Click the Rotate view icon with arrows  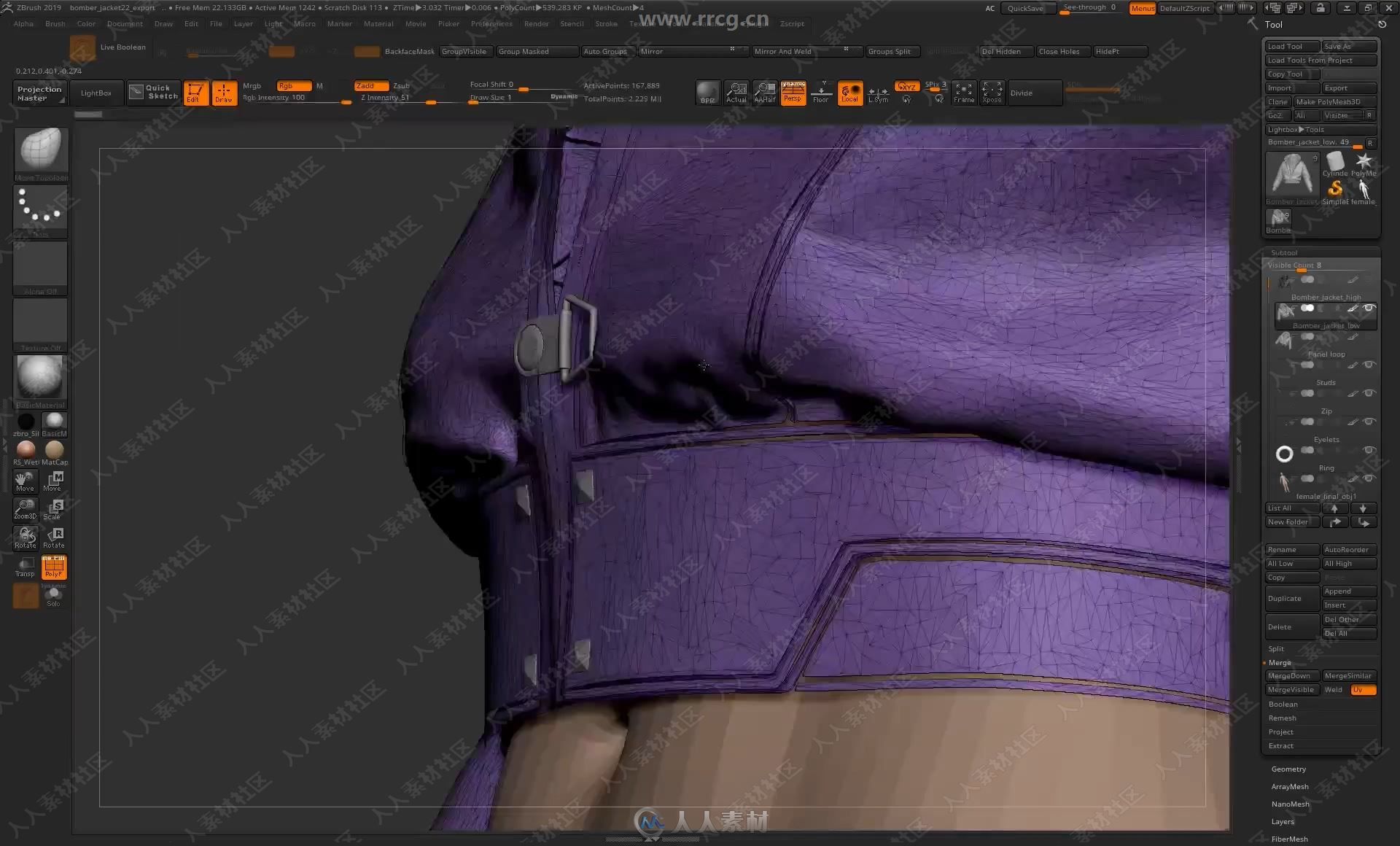tap(25, 538)
